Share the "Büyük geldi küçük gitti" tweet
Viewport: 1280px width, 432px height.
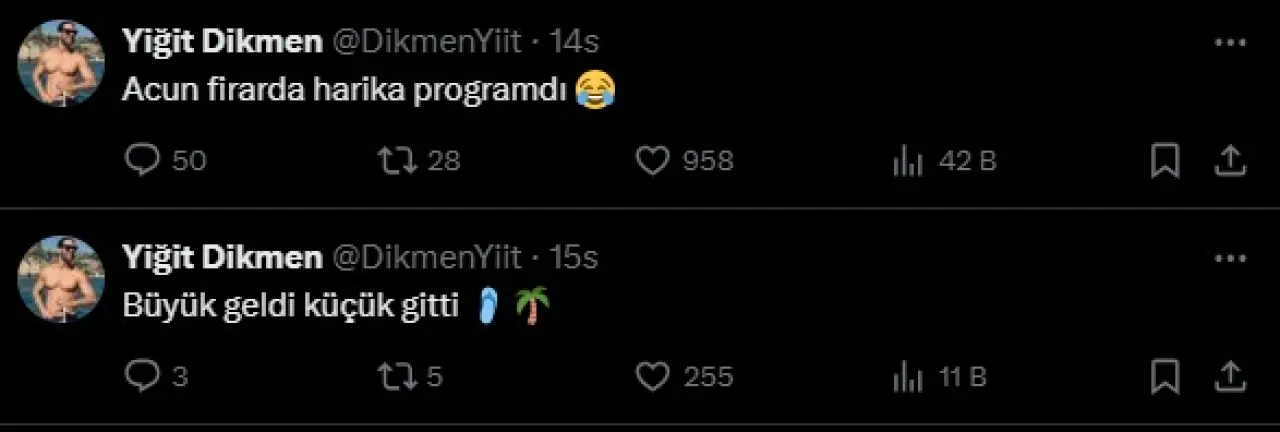tap(1231, 376)
